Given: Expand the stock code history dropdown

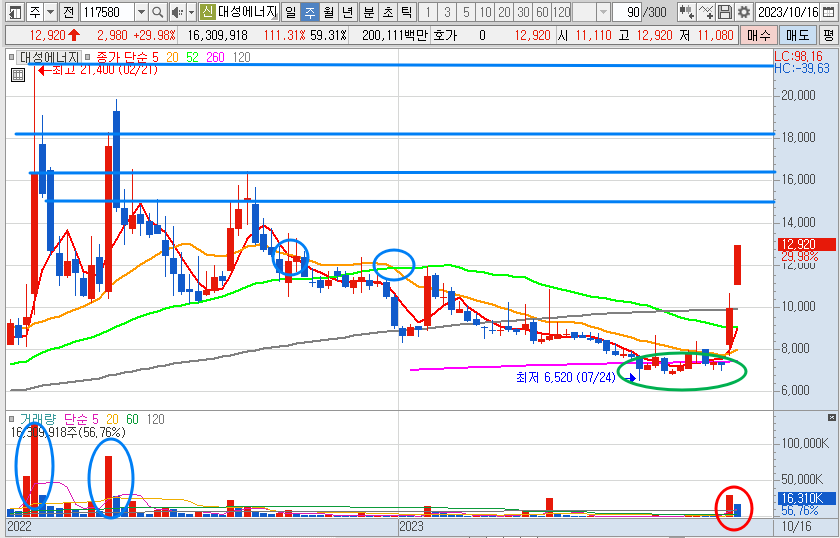Looking at the screenshot, I should click(141, 11).
